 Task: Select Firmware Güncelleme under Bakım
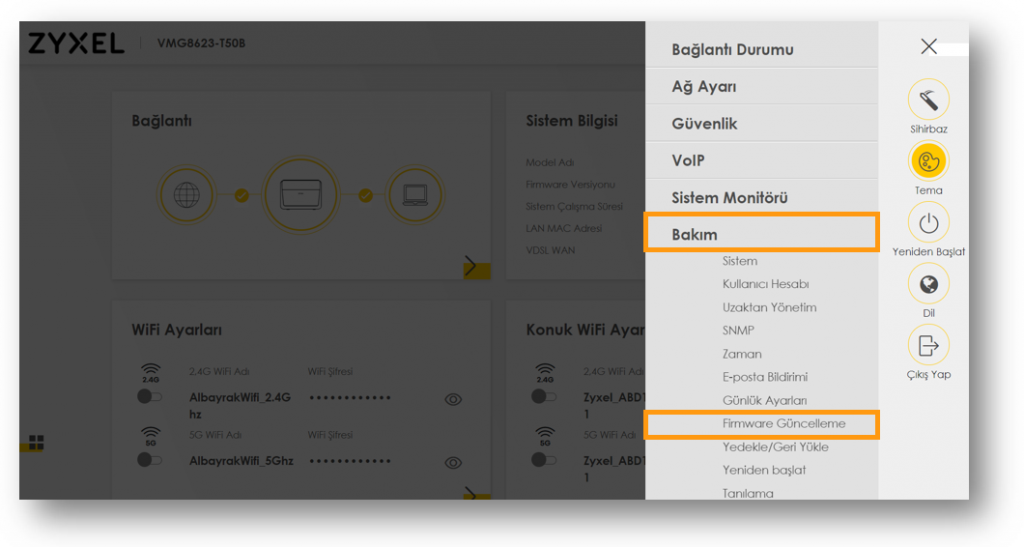click(x=784, y=424)
